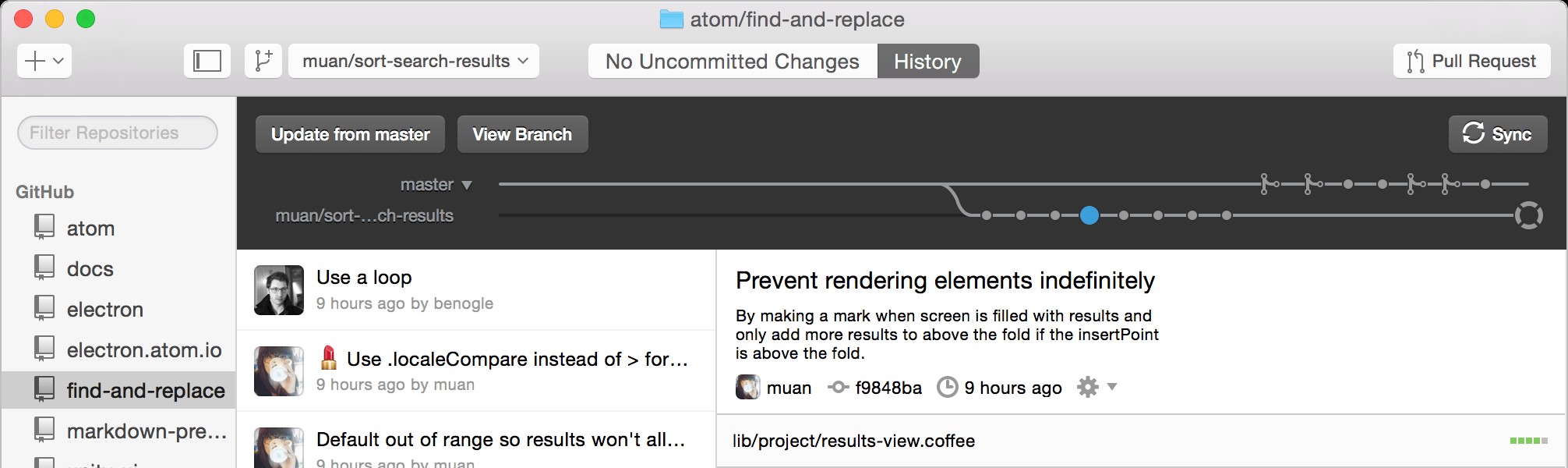Image resolution: width=1568 pixels, height=468 pixels.
Task: Click the commit icon beside f9848ba
Action: click(x=838, y=387)
